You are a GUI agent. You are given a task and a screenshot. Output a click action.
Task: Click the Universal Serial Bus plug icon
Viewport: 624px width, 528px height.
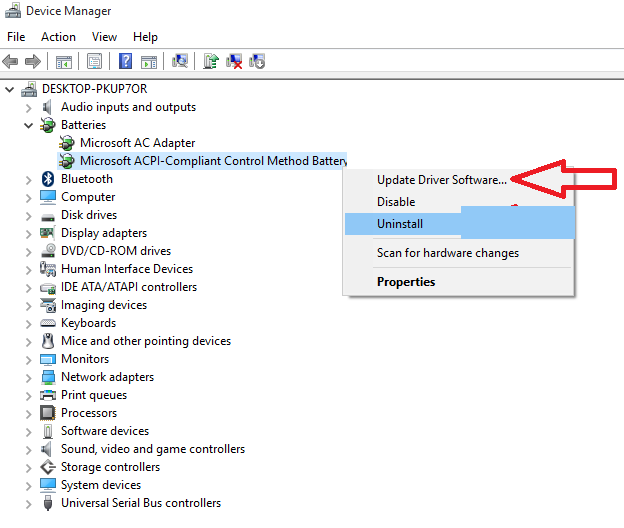pyautogui.click(x=48, y=503)
